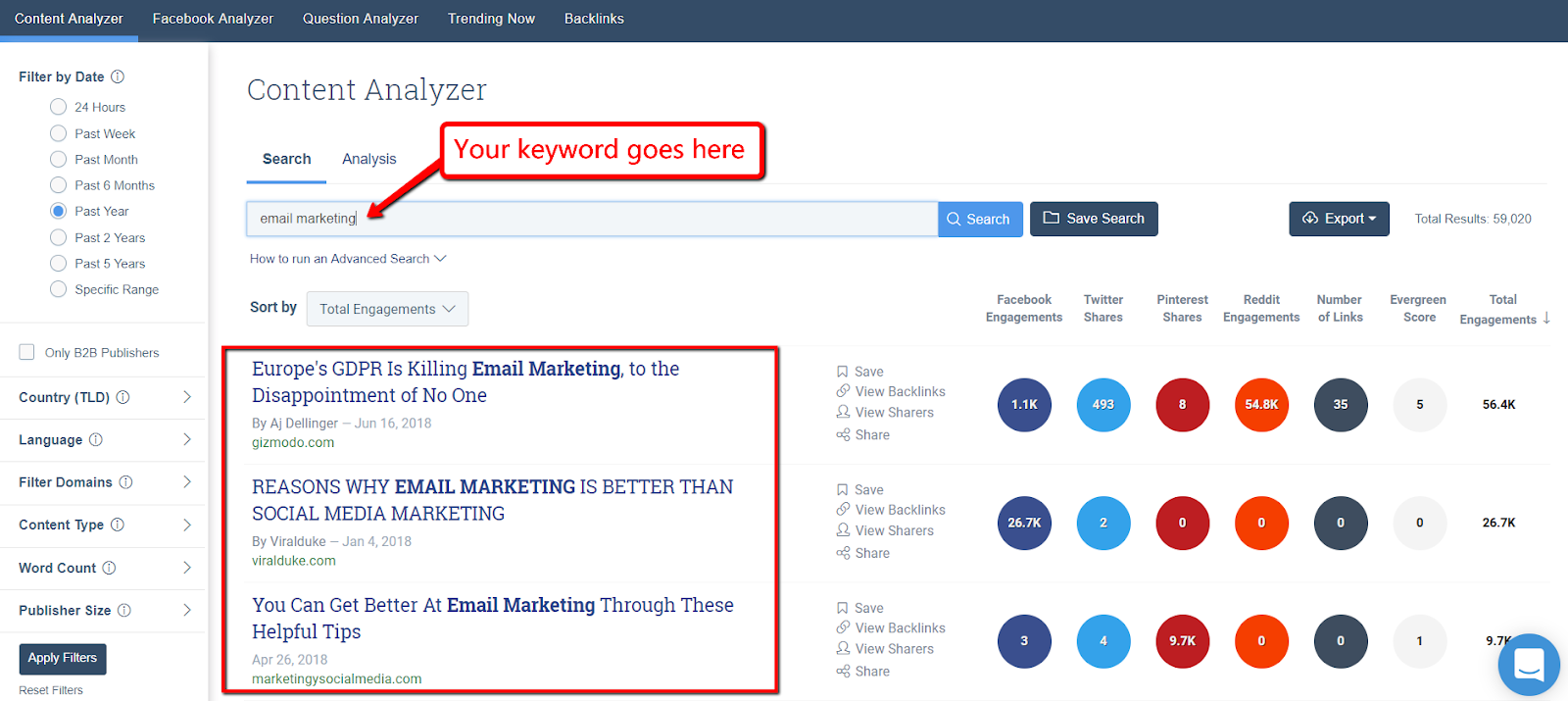
Task: Click View Backlinks link icon for the gizmodo.com article
Action: click(843, 391)
